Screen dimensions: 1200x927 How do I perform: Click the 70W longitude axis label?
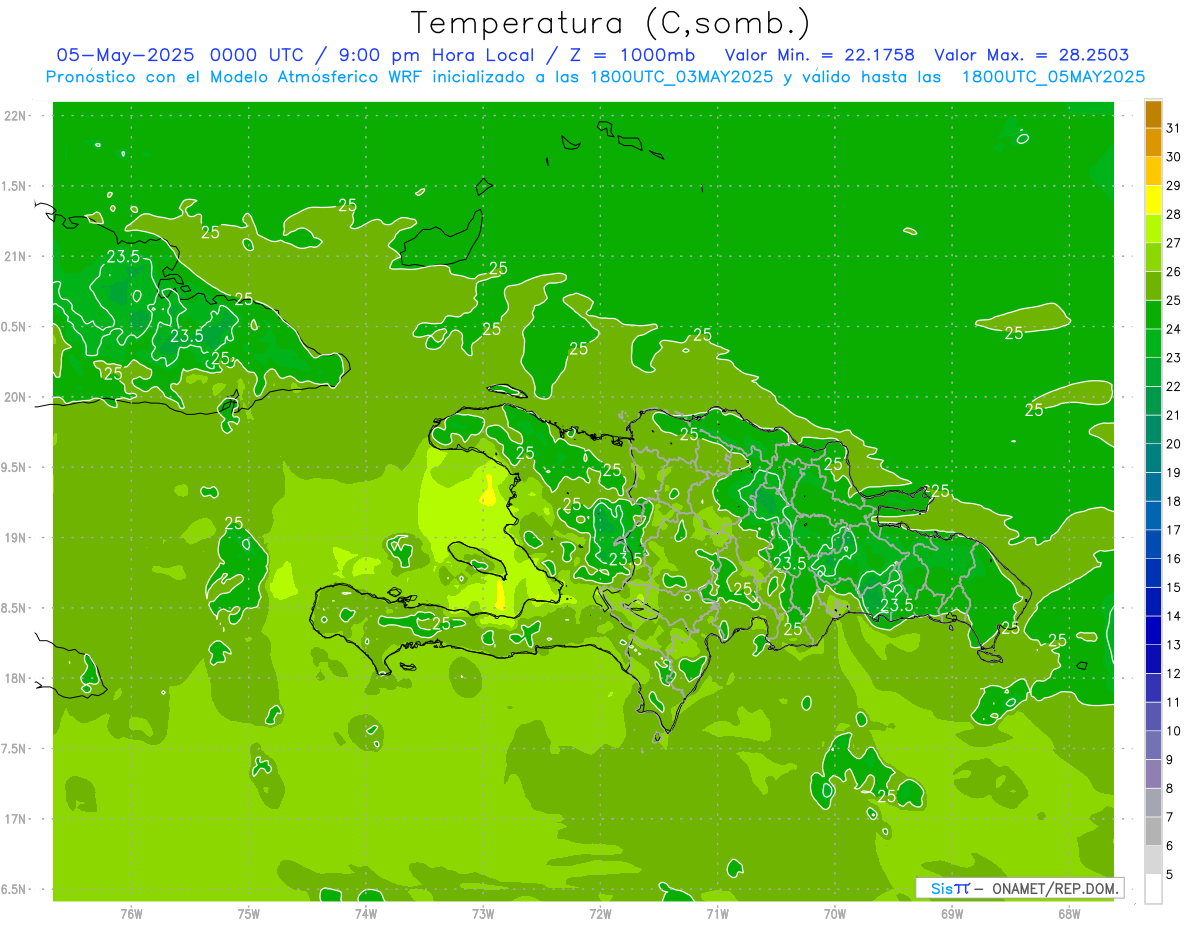tap(835, 914)
